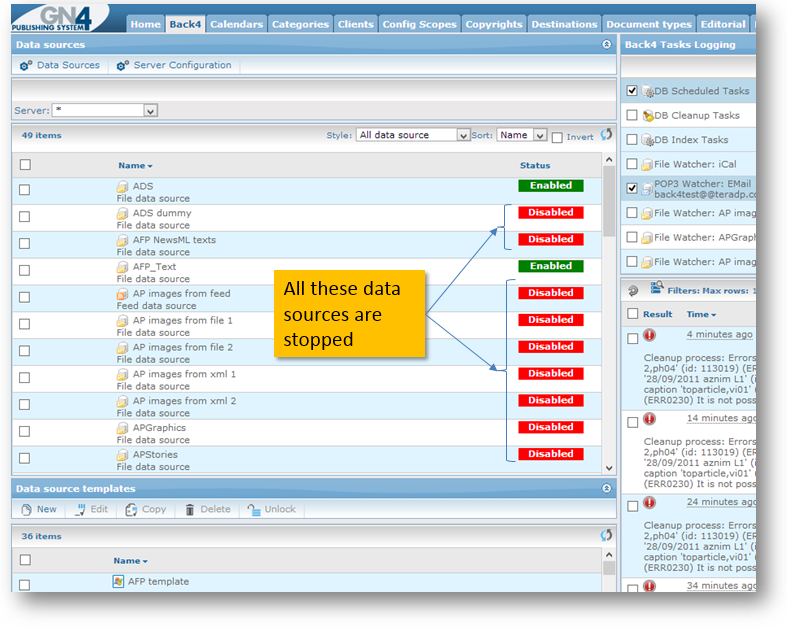Screen dimensions: 787x628
Task: Collapse the Data source templates panel
Action: [x=606, y=488]
